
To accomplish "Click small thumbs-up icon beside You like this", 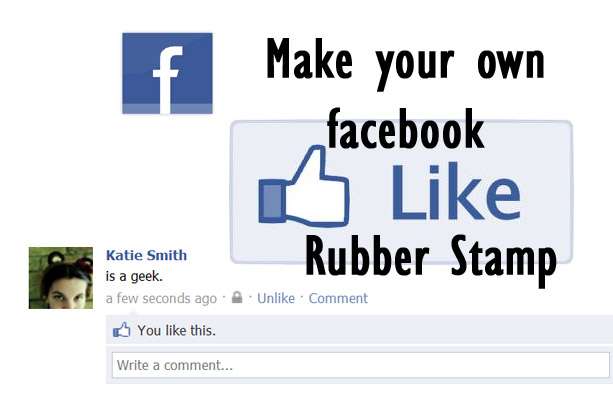I will (x=122, y=330).
